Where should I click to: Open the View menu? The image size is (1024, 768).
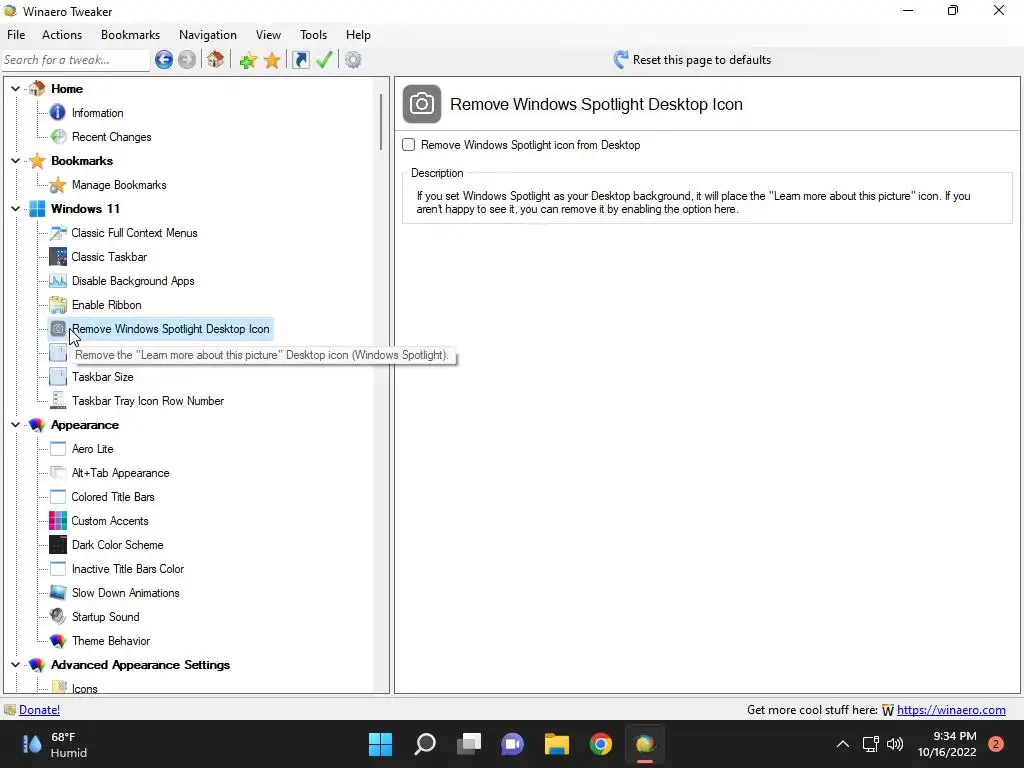pos(268,35)
